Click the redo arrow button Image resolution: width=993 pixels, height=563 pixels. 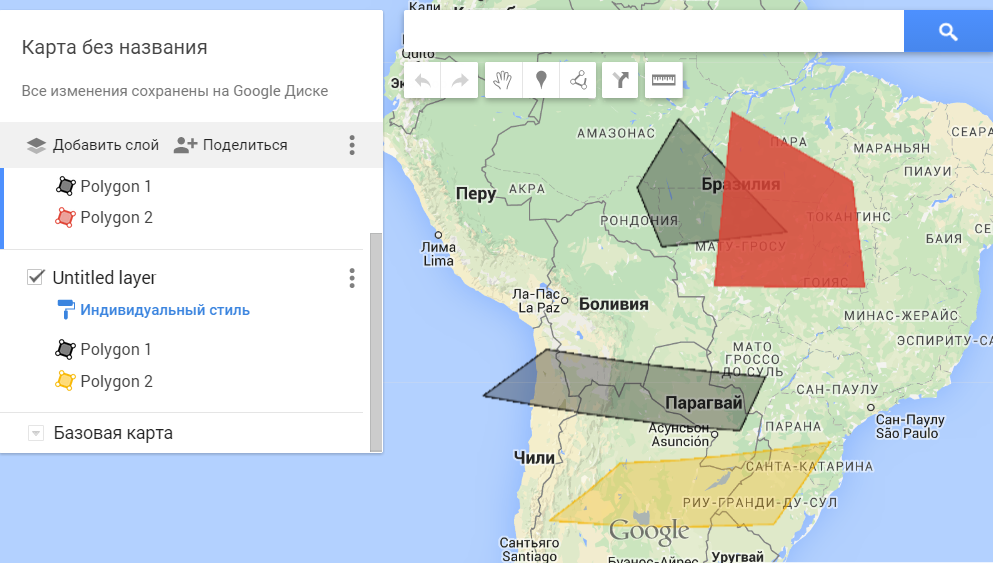pos(460,80)
